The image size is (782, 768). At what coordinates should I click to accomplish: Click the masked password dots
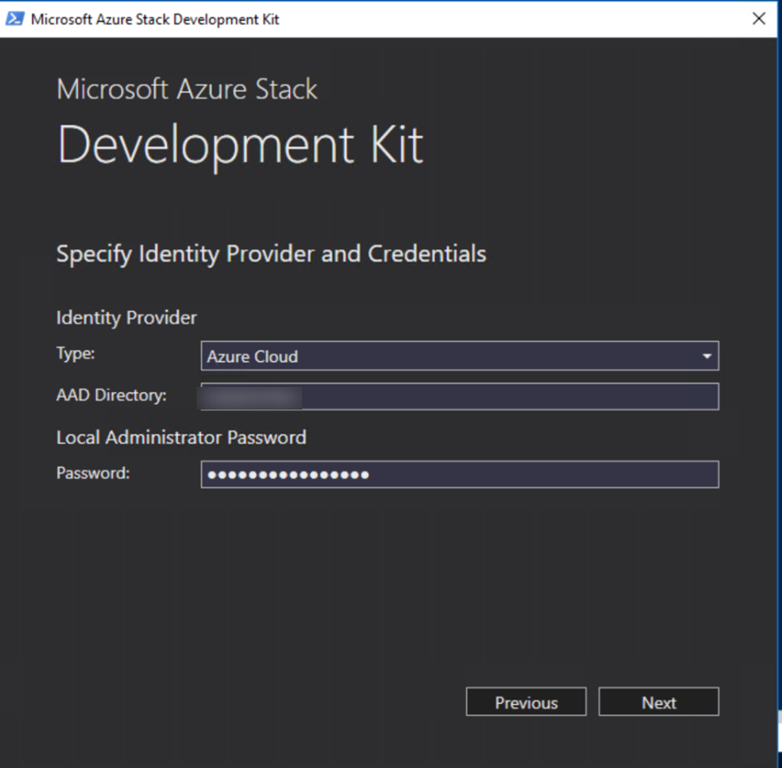tap(288, 474)
